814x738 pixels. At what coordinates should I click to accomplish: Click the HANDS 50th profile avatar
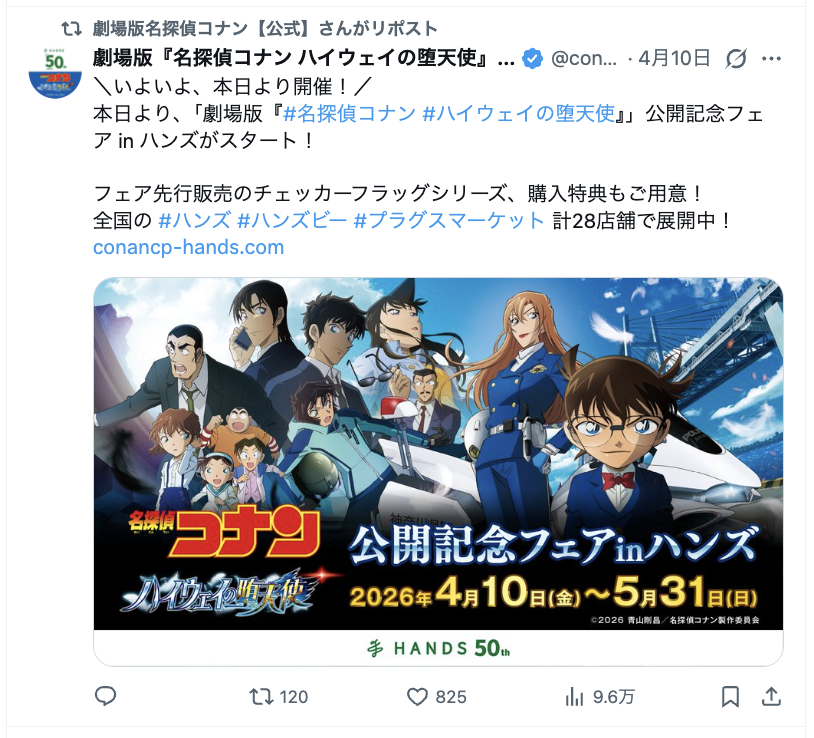pos(56,73)
